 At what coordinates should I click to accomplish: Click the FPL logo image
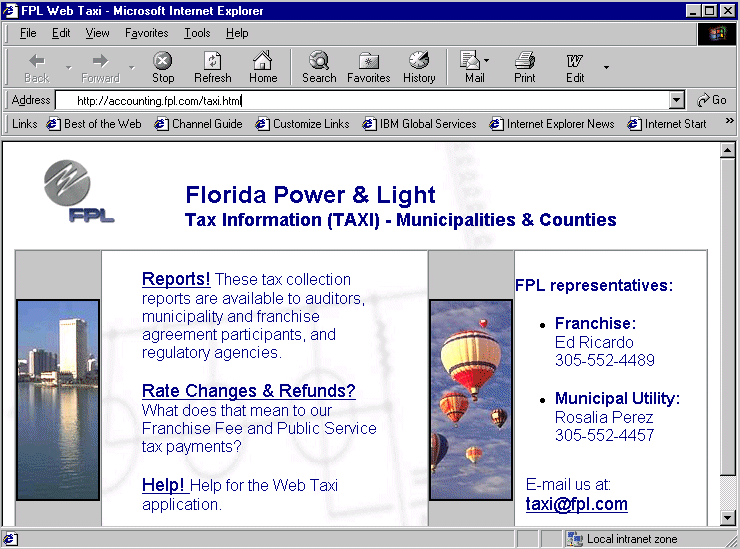[x=78, y=191]
